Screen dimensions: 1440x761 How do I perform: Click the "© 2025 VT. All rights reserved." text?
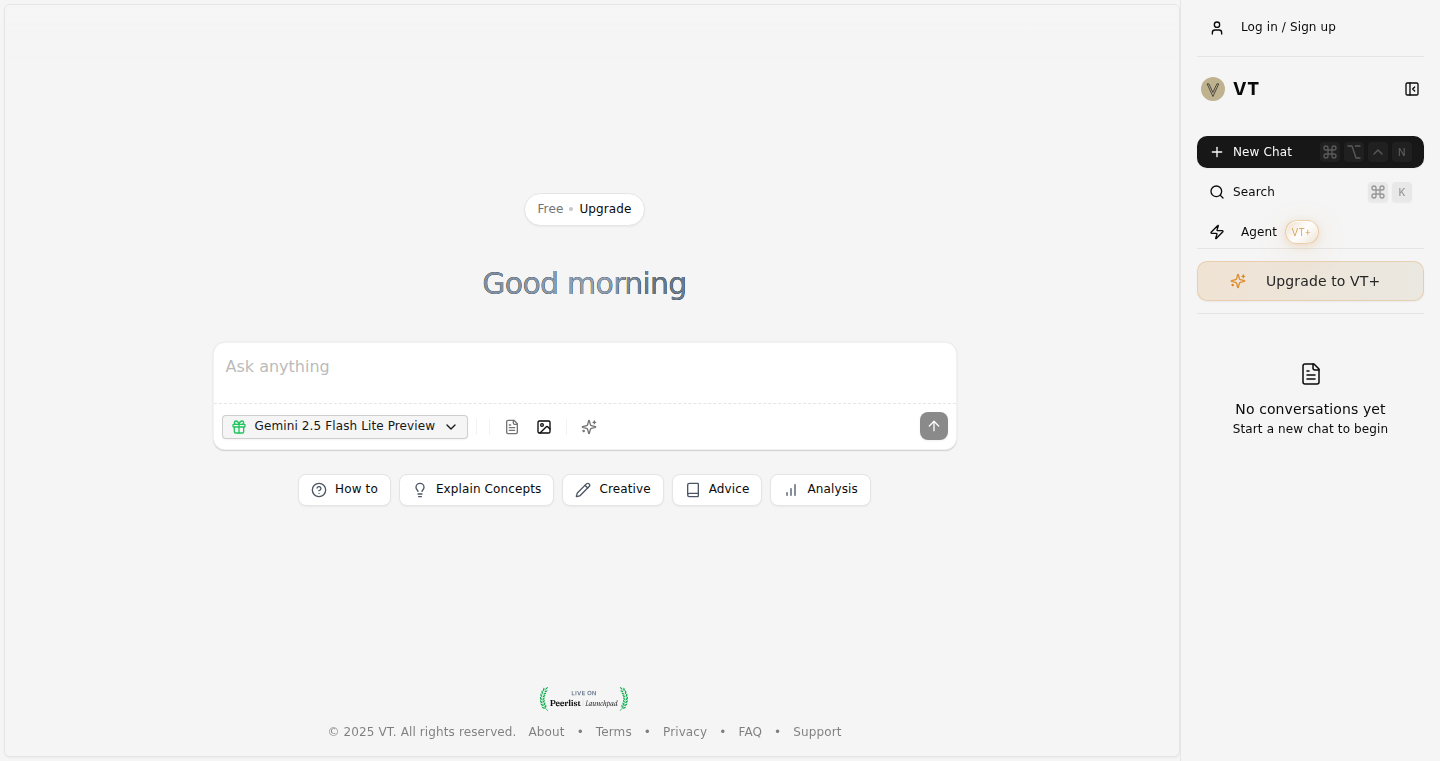tap(422, 732)
